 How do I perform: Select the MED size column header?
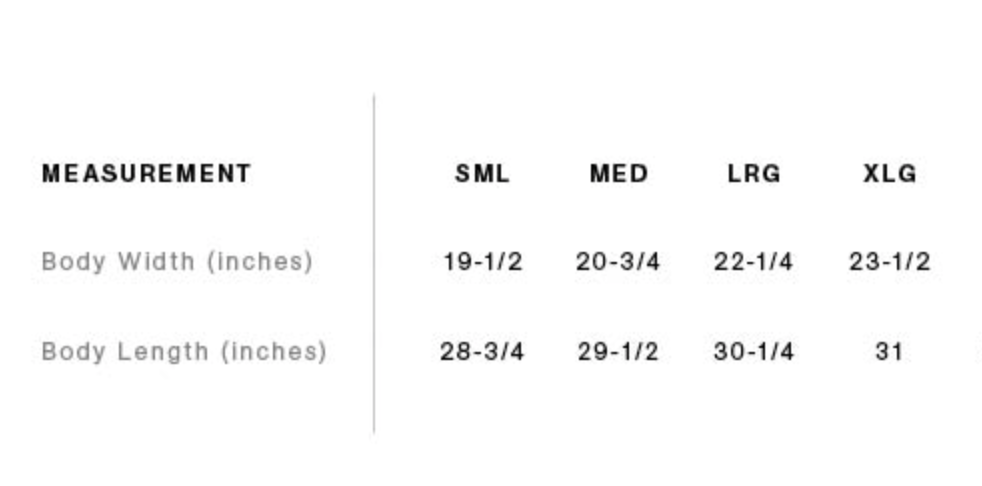click(x=619, y=174)
